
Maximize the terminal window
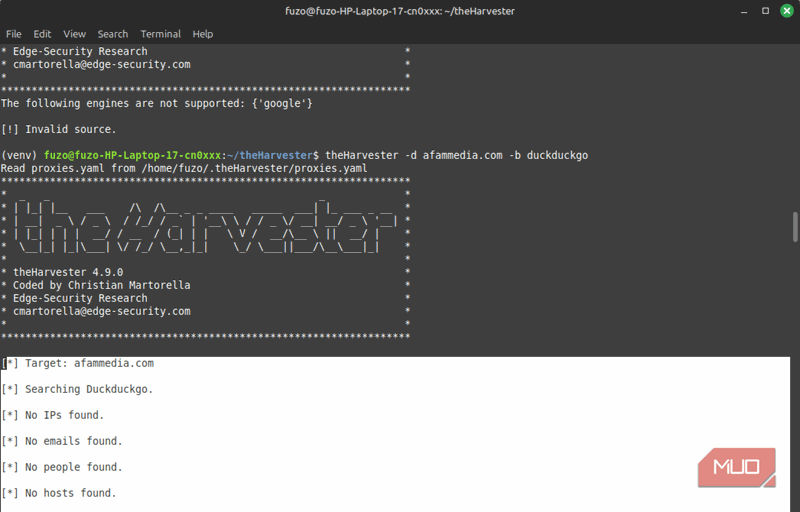coord(765,11)
